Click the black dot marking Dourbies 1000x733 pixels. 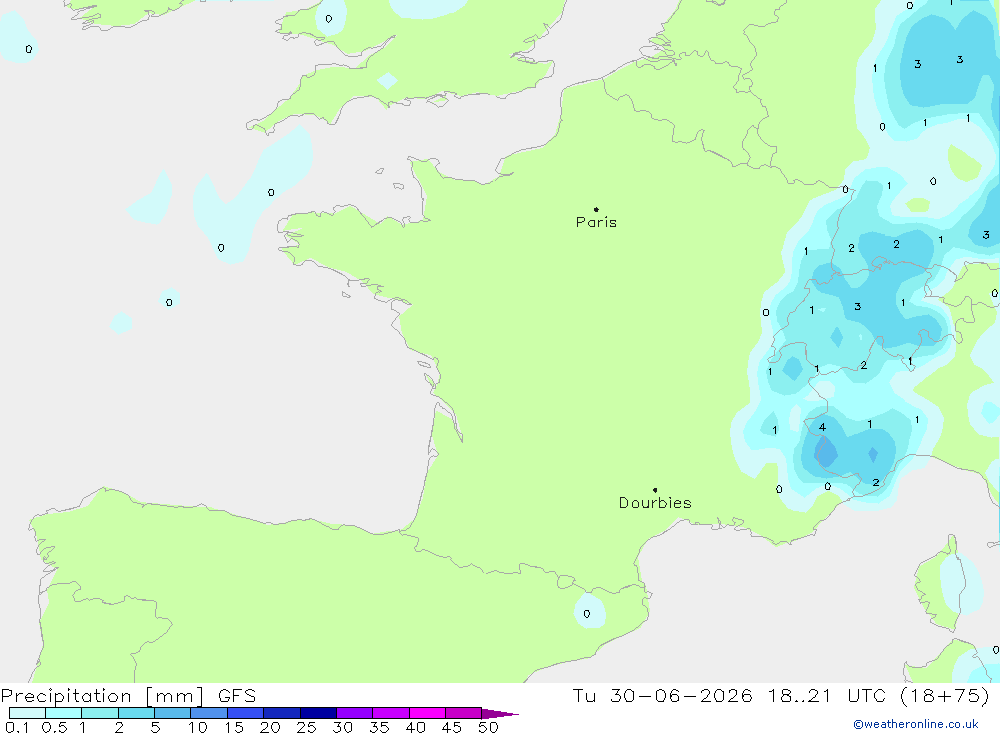(655, 490)
